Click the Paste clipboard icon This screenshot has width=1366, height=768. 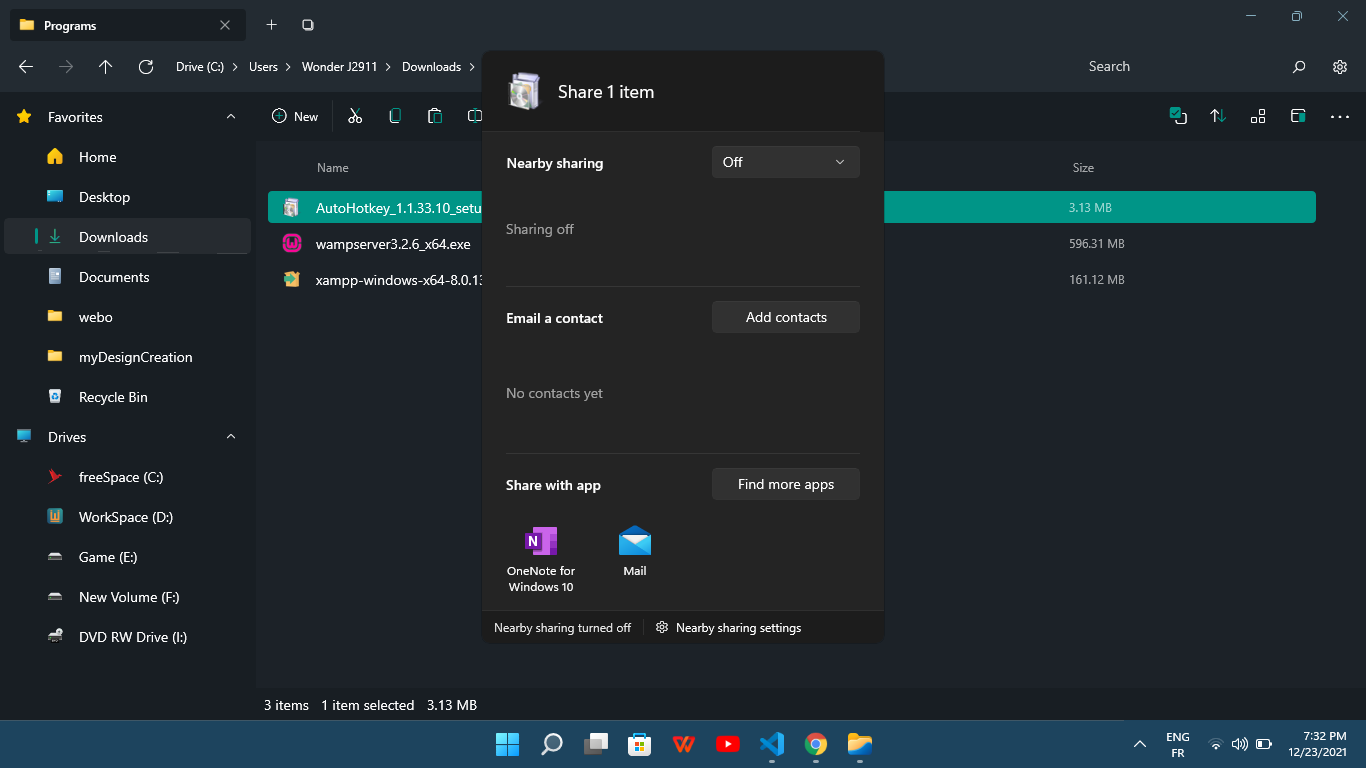[x=435, y=116]
